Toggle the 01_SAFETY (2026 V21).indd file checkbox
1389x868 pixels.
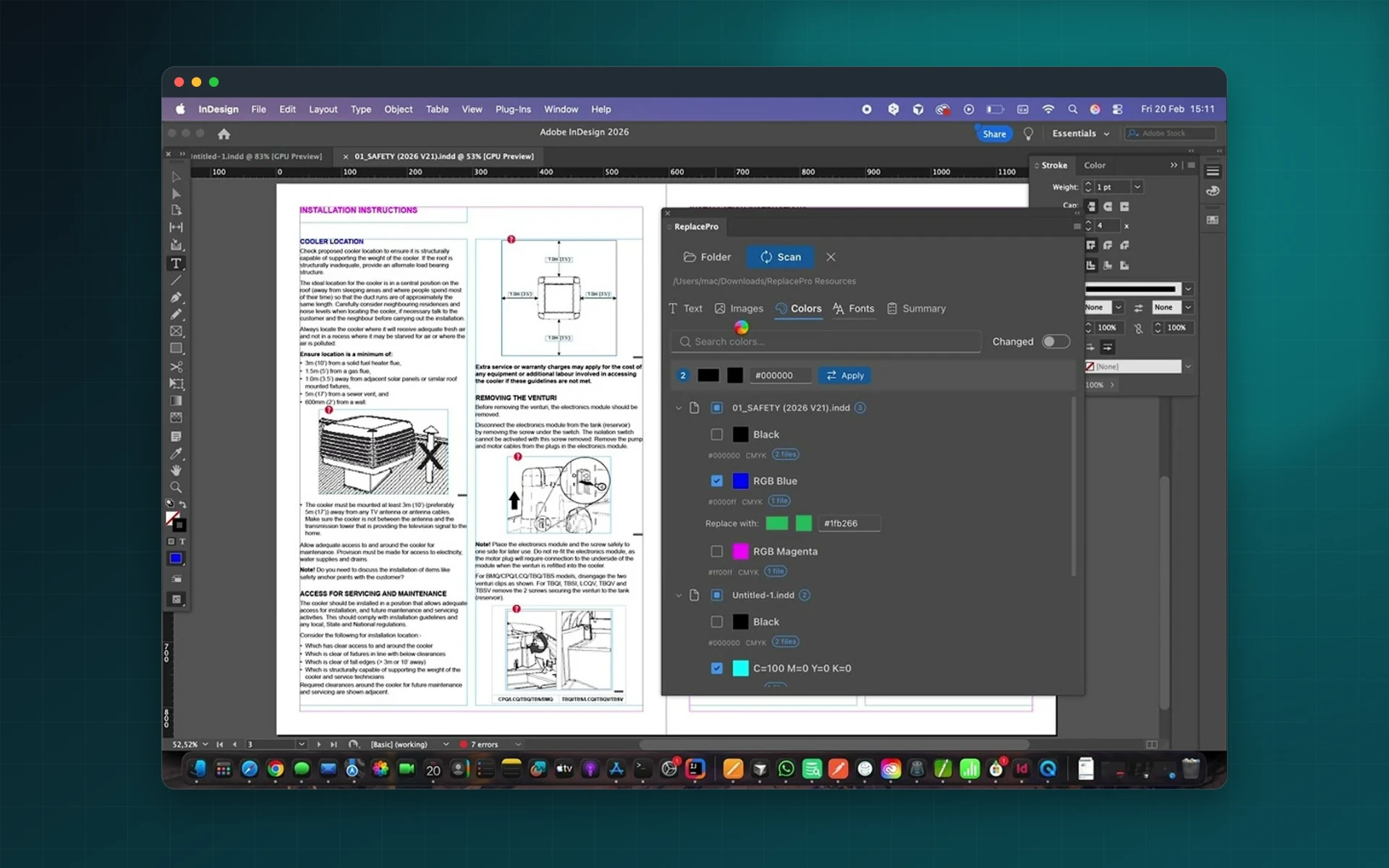(716, 408)
